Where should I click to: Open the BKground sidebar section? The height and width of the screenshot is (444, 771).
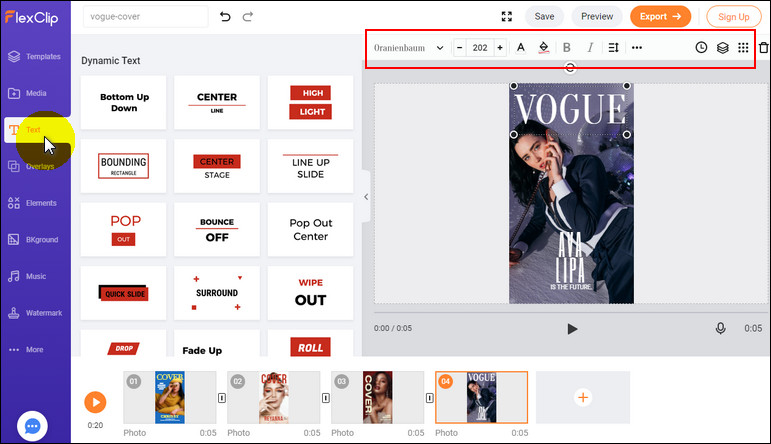34,239
